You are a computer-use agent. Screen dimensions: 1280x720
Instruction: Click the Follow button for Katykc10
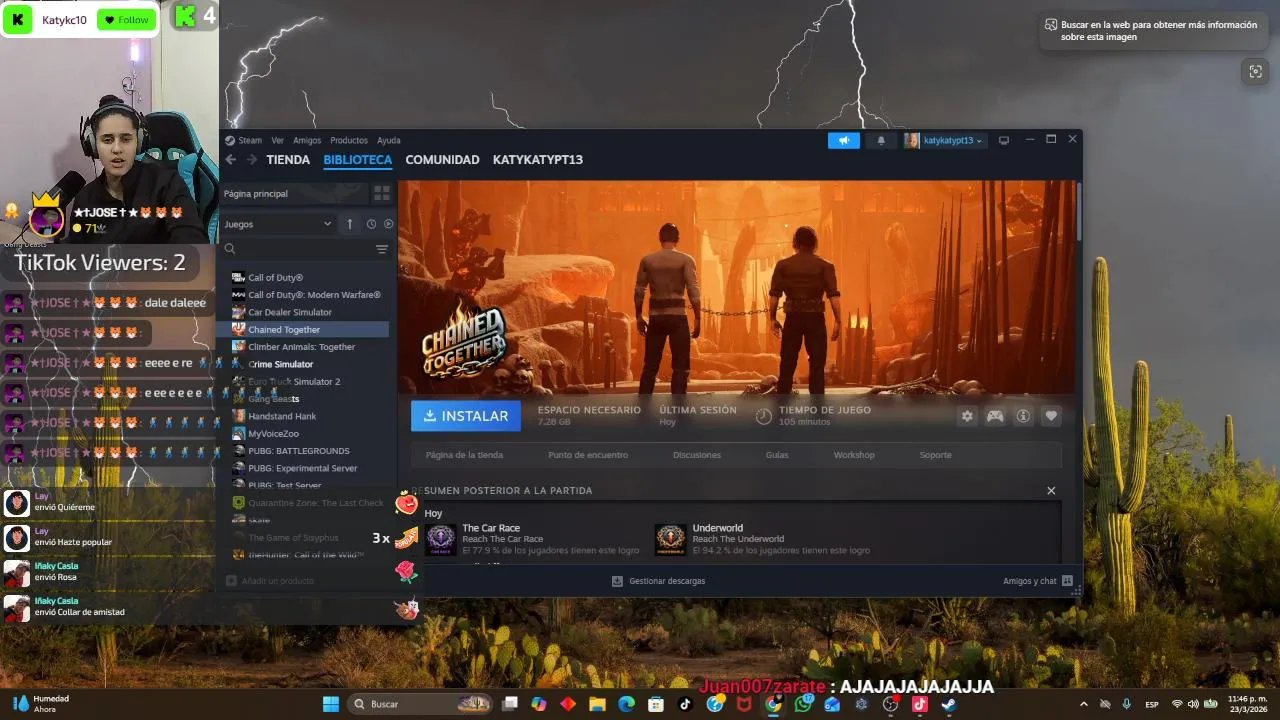coord(127,20)
